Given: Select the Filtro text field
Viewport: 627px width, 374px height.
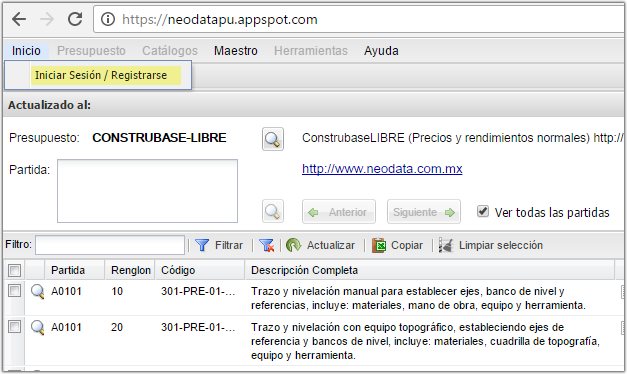Looking at the screenshot, I should (x=110, y=245).
